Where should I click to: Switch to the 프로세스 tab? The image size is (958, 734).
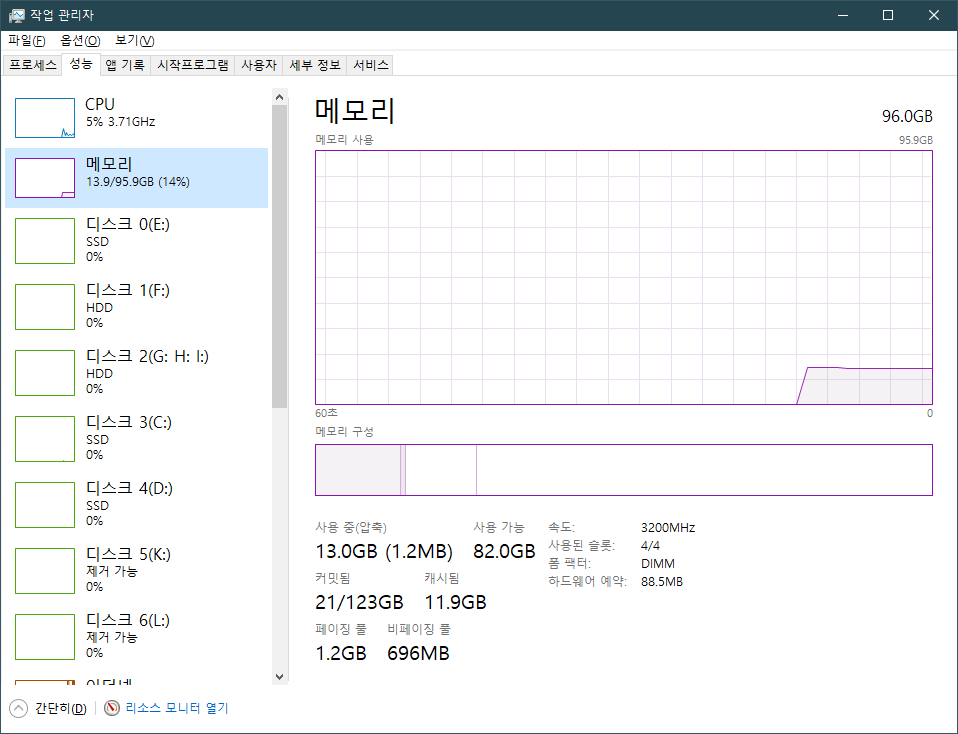pos(33,65)
